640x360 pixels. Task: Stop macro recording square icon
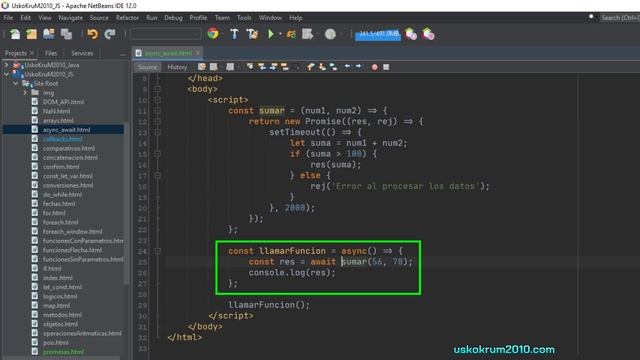pos(386,67)
